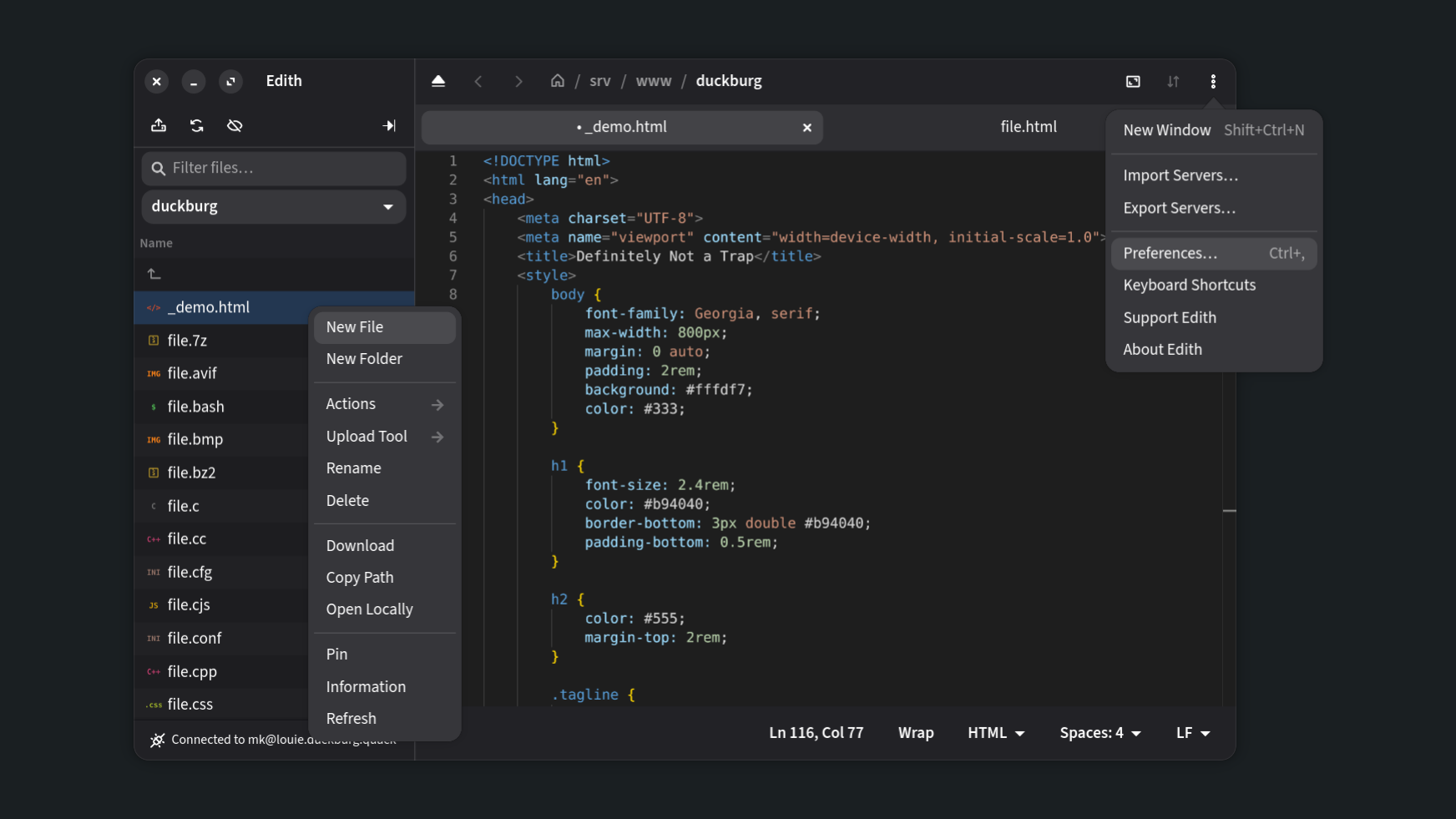The width and height of the screenshot is (1456, 819).
Task: Click the file.avif image icon
Action: [x=154, y=373]
